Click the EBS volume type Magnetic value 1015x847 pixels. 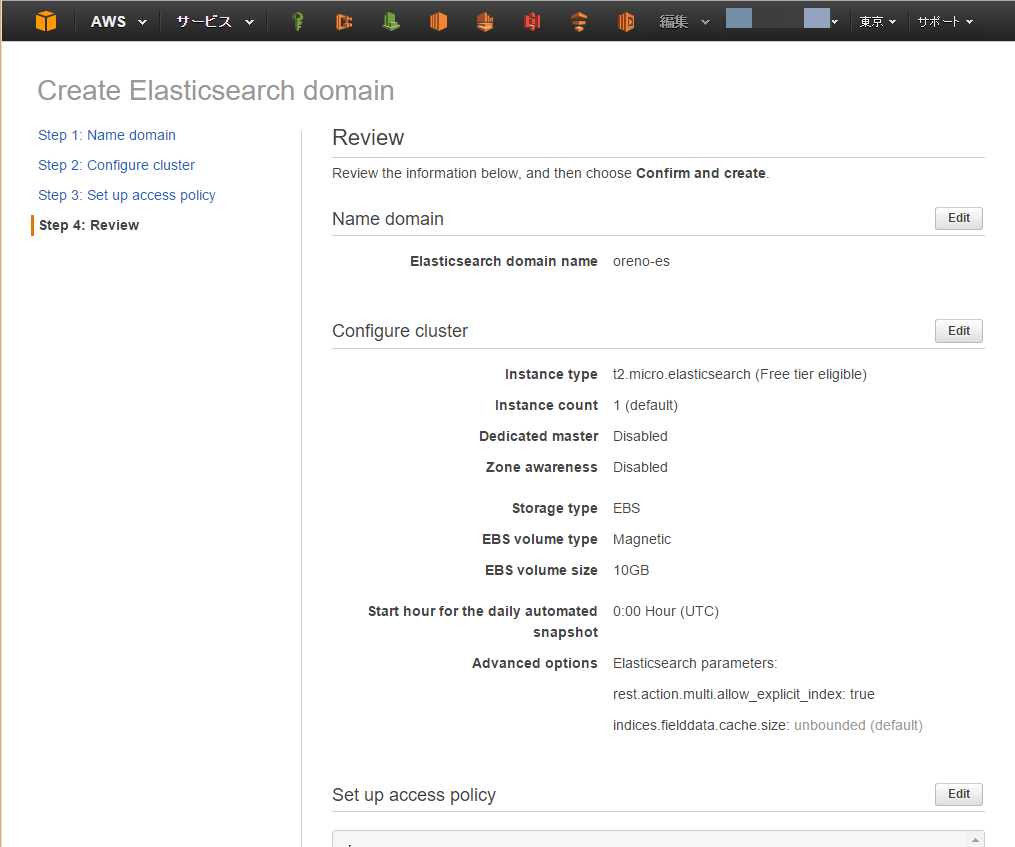[x=641, y=539]
